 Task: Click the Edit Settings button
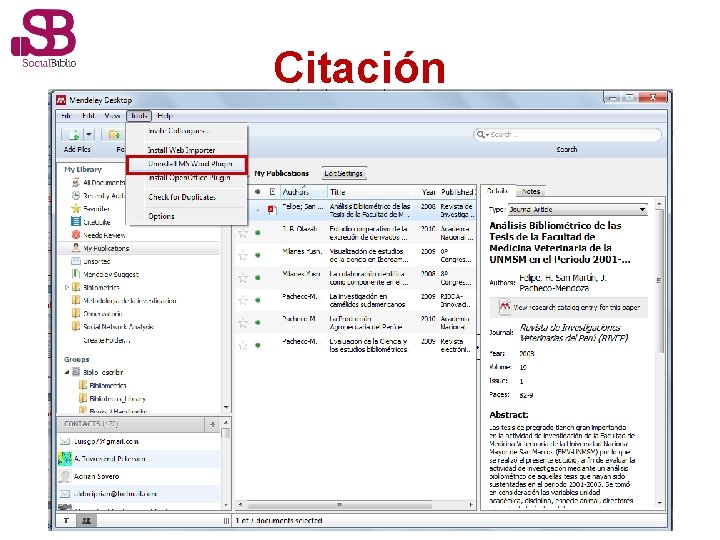343,174
